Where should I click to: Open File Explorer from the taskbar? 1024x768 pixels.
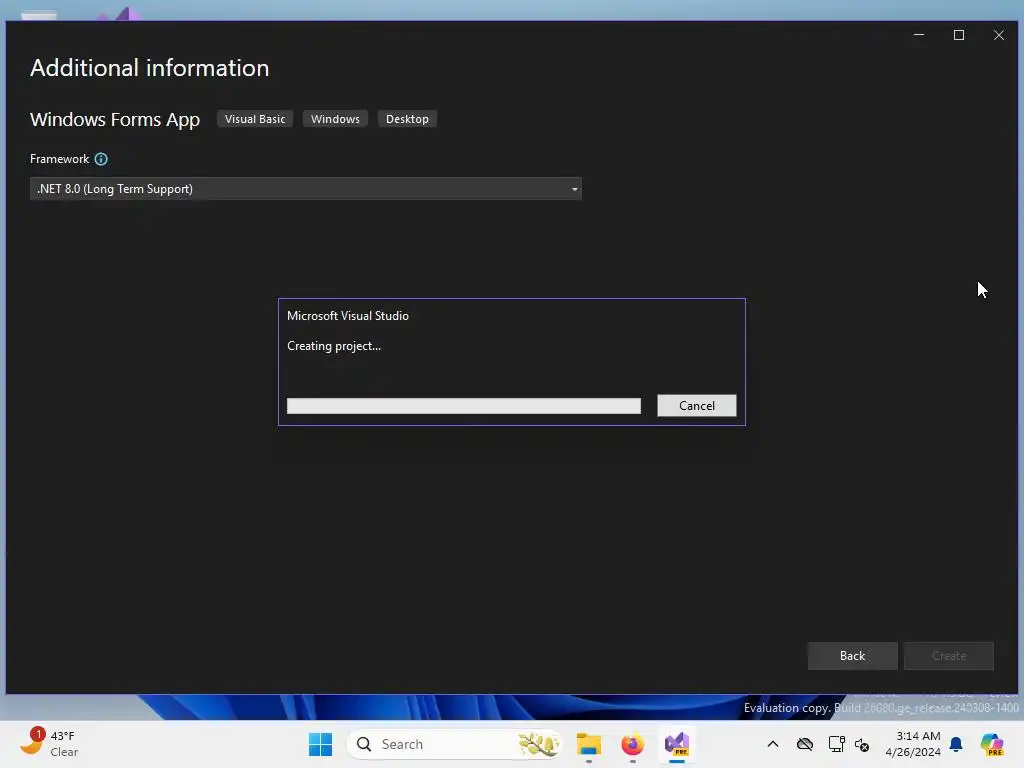(588, 744)
